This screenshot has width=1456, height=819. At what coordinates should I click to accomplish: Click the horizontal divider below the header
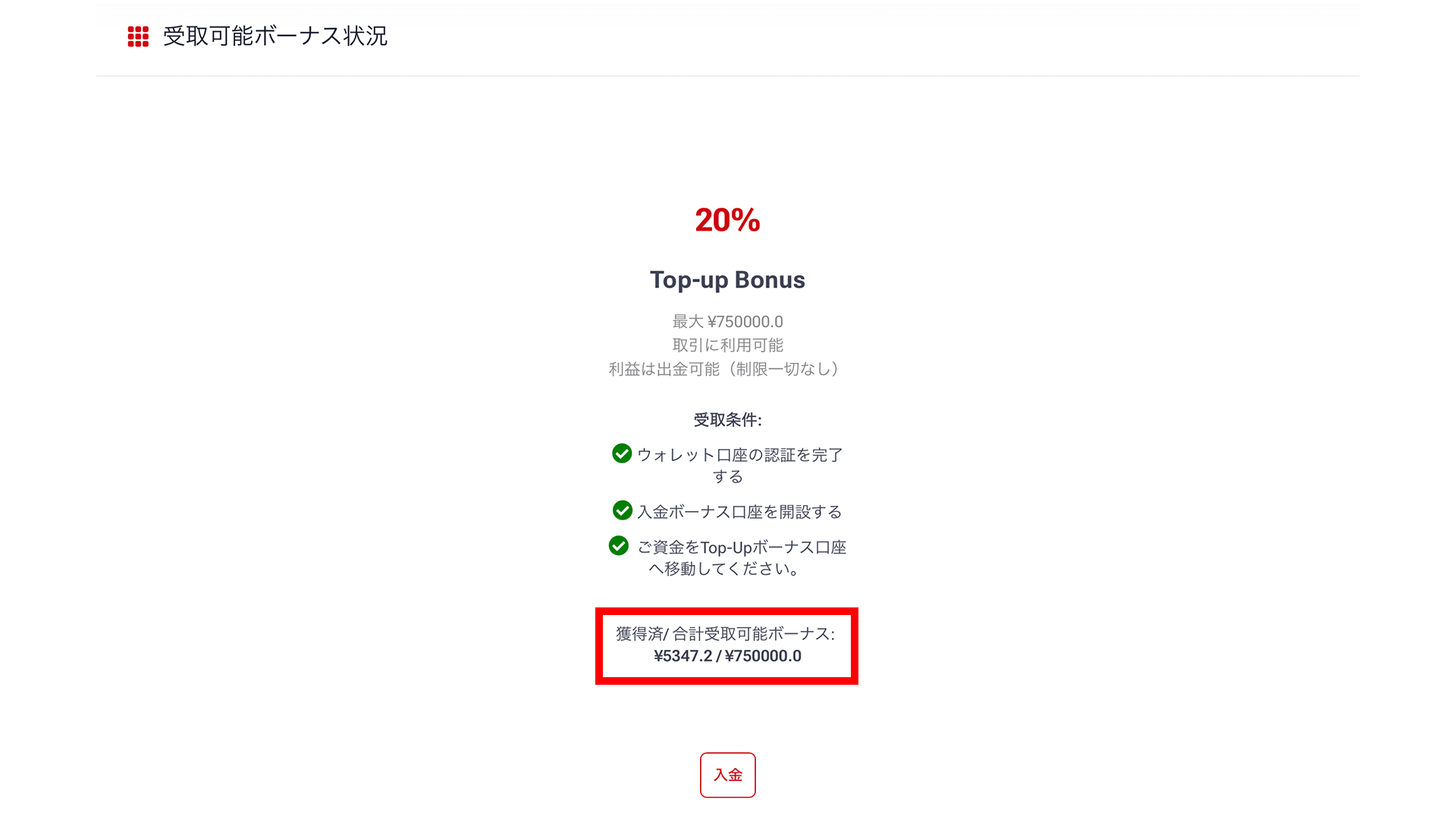727,76
